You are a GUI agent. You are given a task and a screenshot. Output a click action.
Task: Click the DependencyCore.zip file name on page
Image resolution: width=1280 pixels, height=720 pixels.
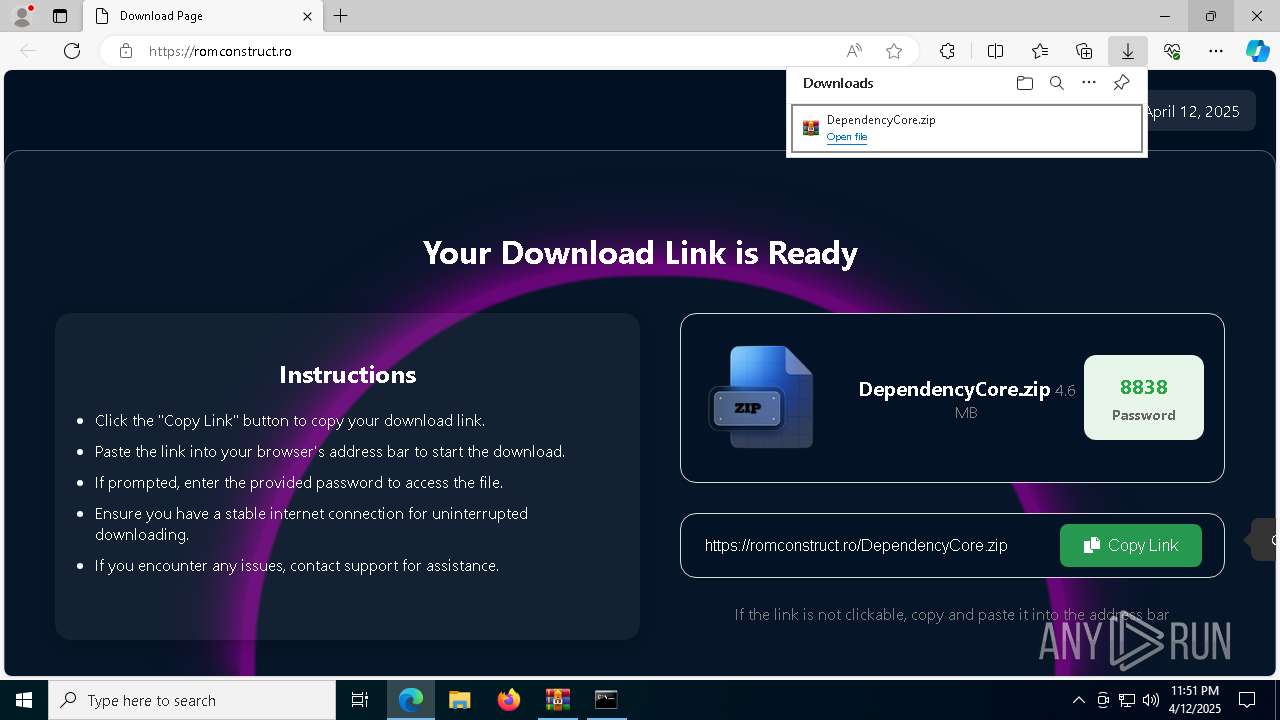pyautogui.click(x=954, y=389)
